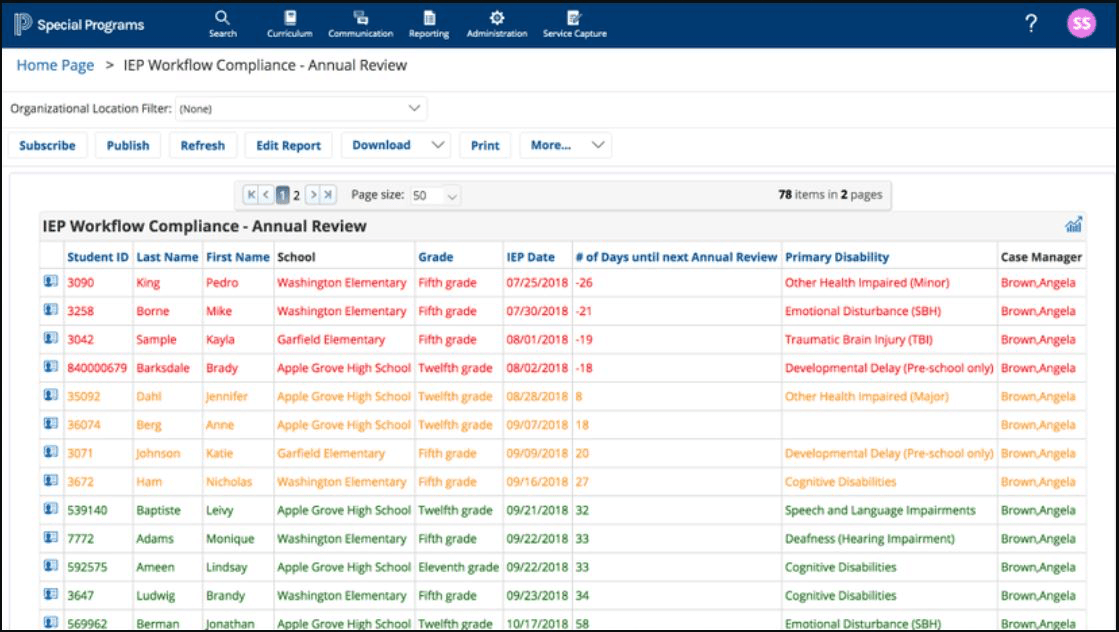The image size is (1119, 632).
Task: Open the Service Capture icon
Action: [x=574, y=24]
